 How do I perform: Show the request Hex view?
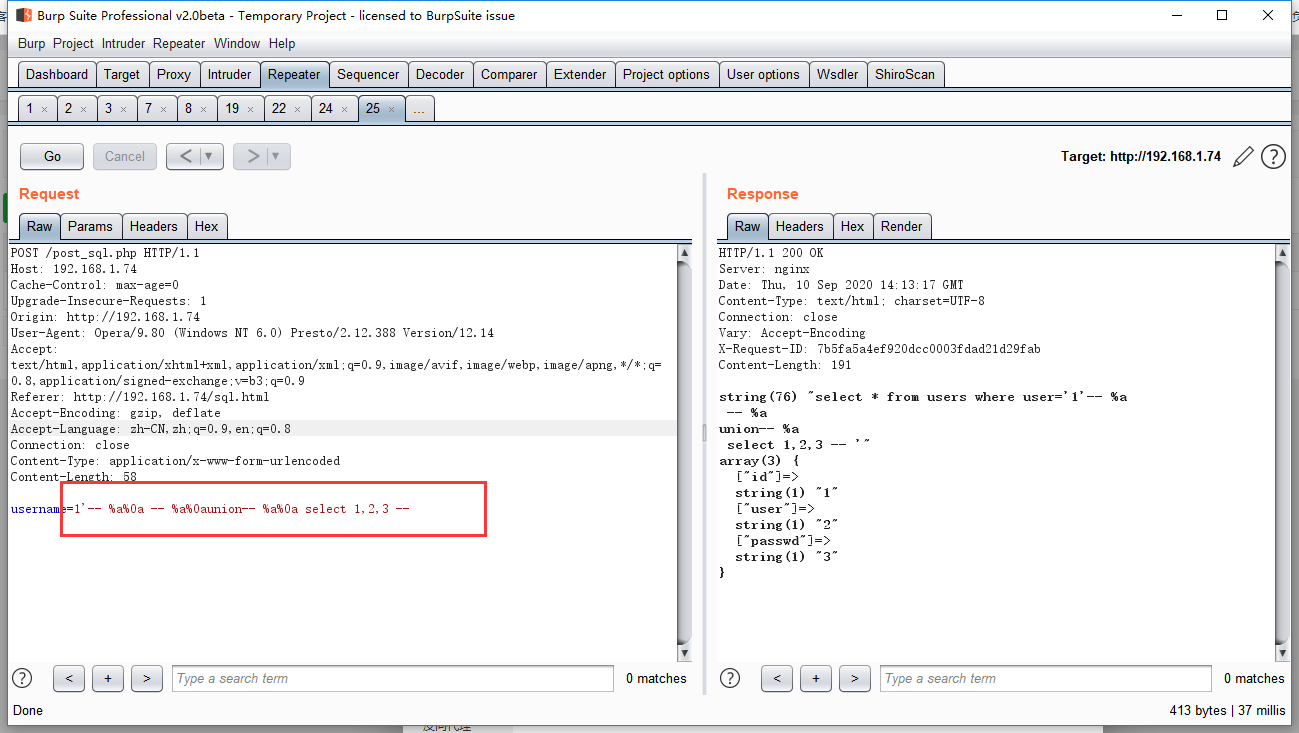207,226
